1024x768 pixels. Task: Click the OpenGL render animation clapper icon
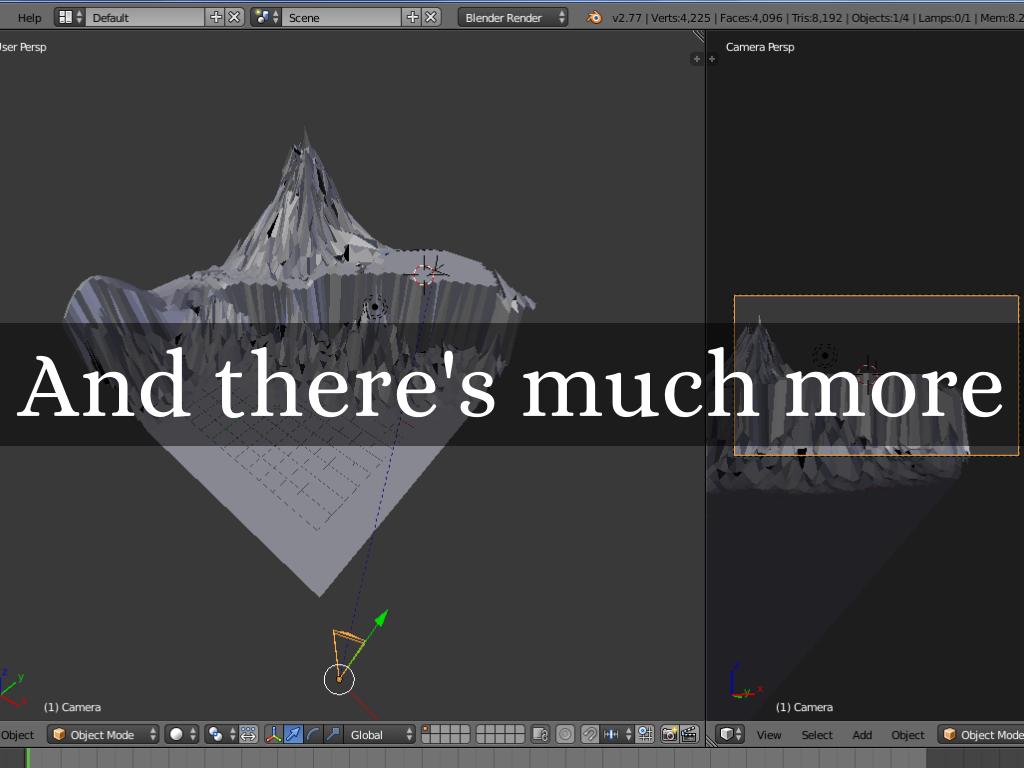coord(689,735)
